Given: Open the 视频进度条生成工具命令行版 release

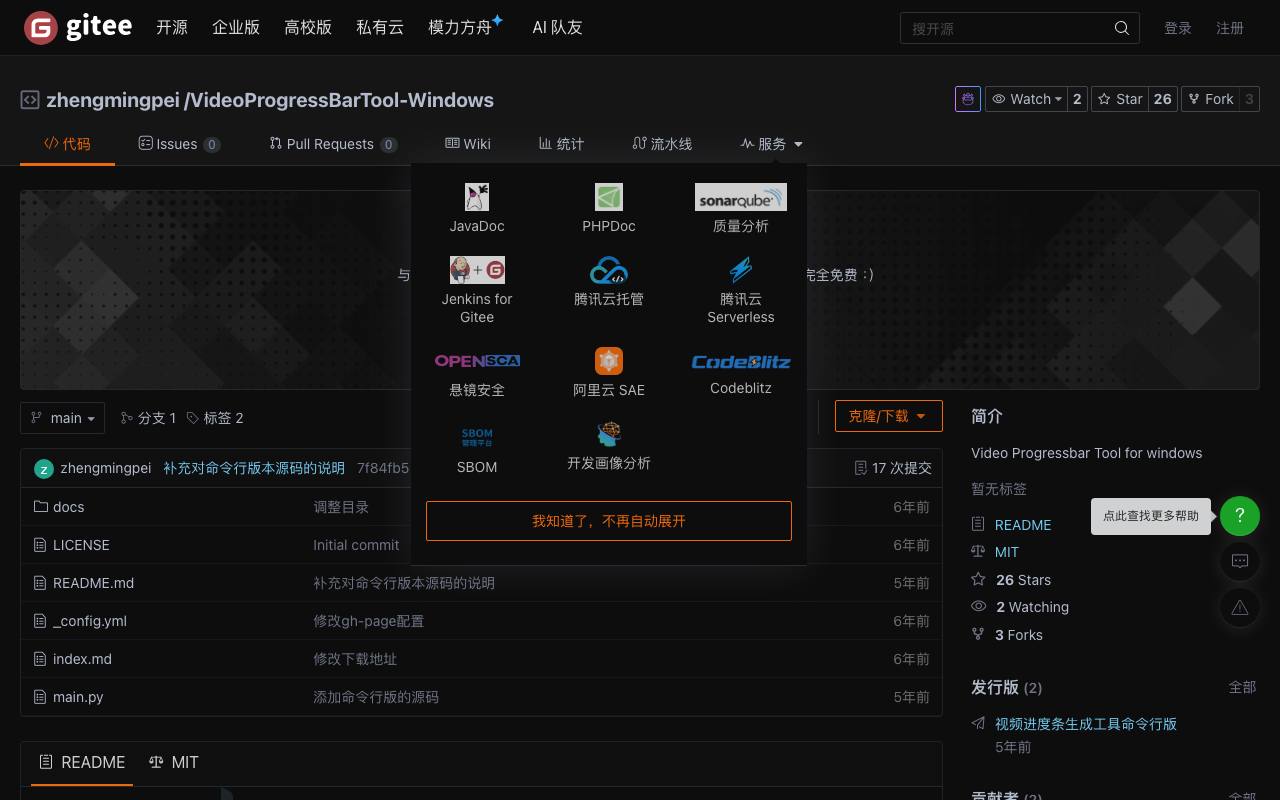Looking at the screenshot, I should coord(1086,724).
